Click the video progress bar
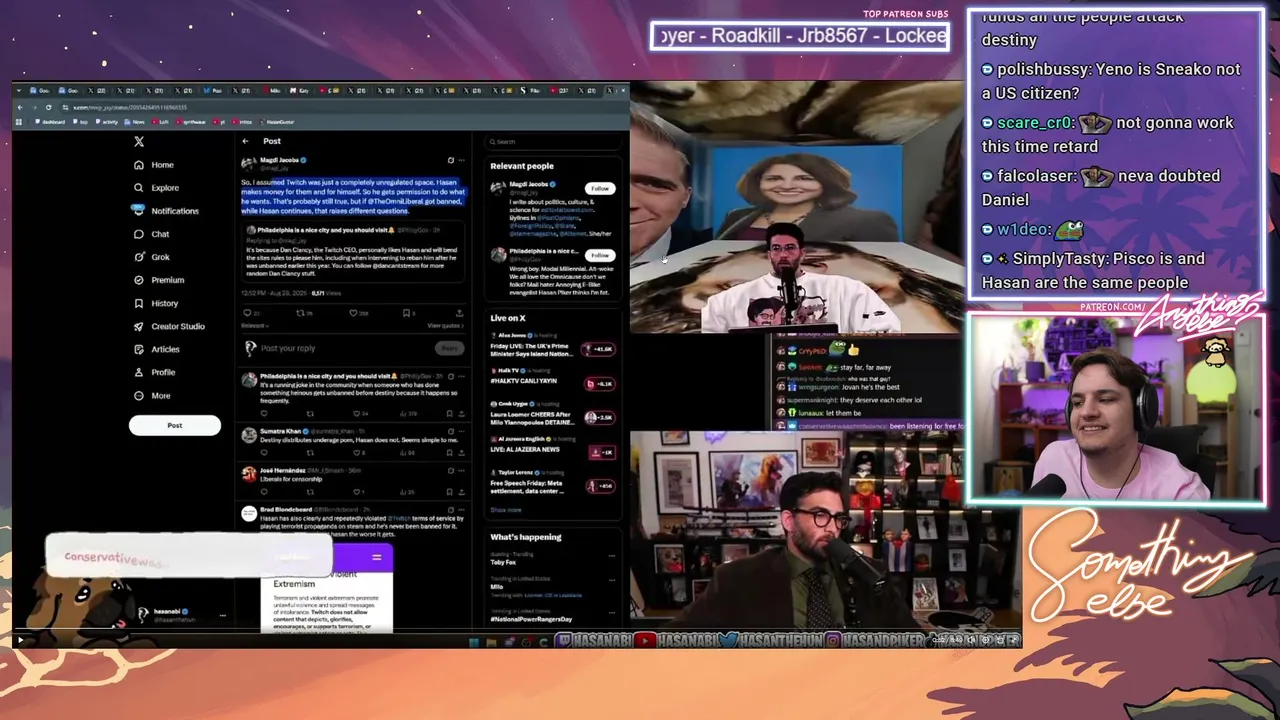Screen dimensions: 1280x720 (517, 631)
